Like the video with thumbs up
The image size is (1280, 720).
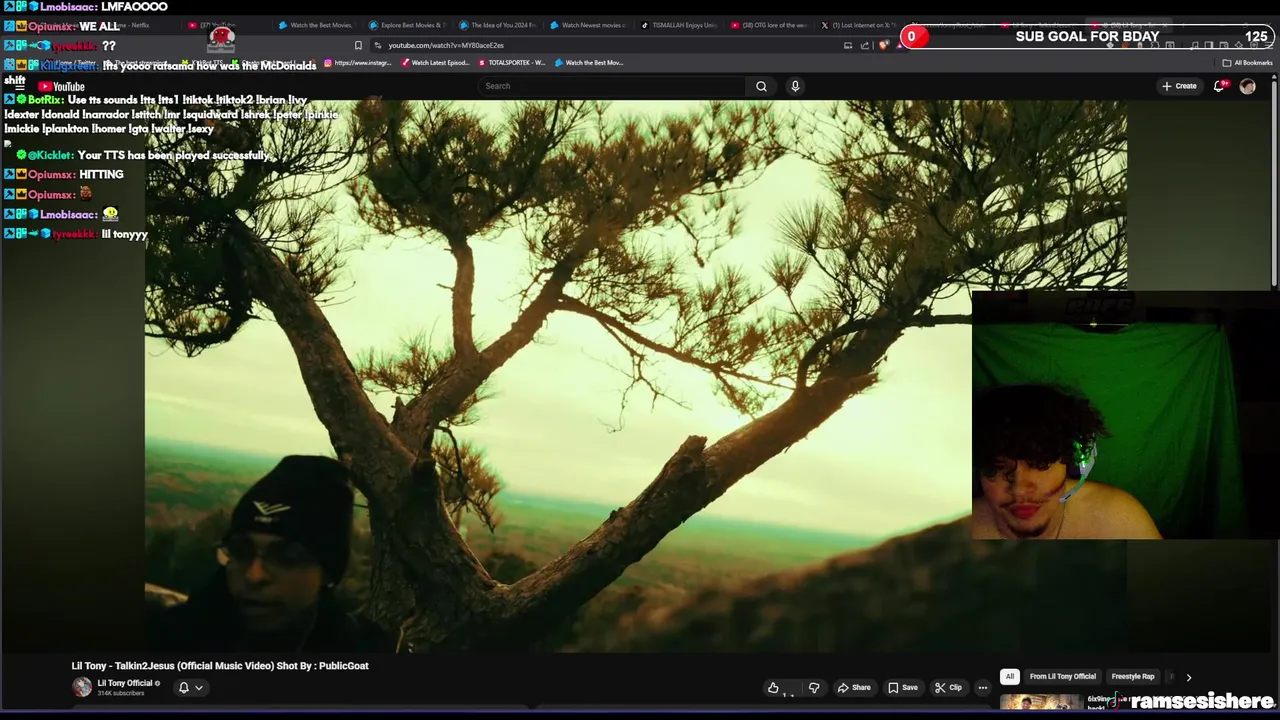pos(773,687)
